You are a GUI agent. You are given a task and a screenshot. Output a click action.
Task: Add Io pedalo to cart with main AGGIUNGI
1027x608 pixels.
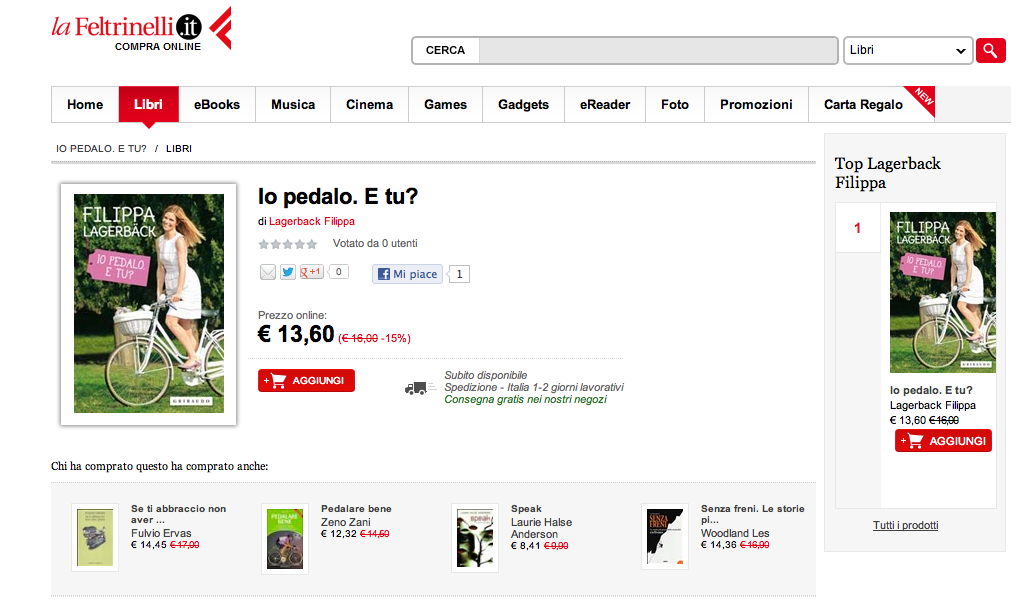click(x=307, y=381)
